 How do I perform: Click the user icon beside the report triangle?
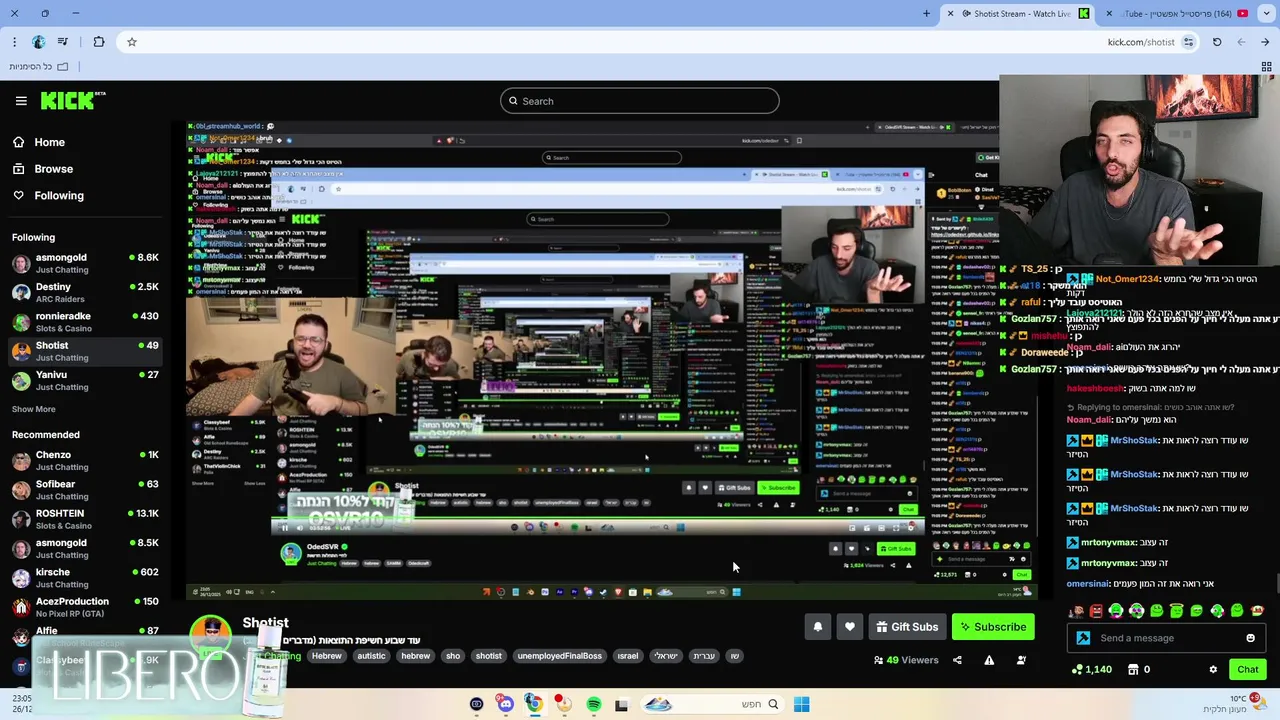[1021, 660]
